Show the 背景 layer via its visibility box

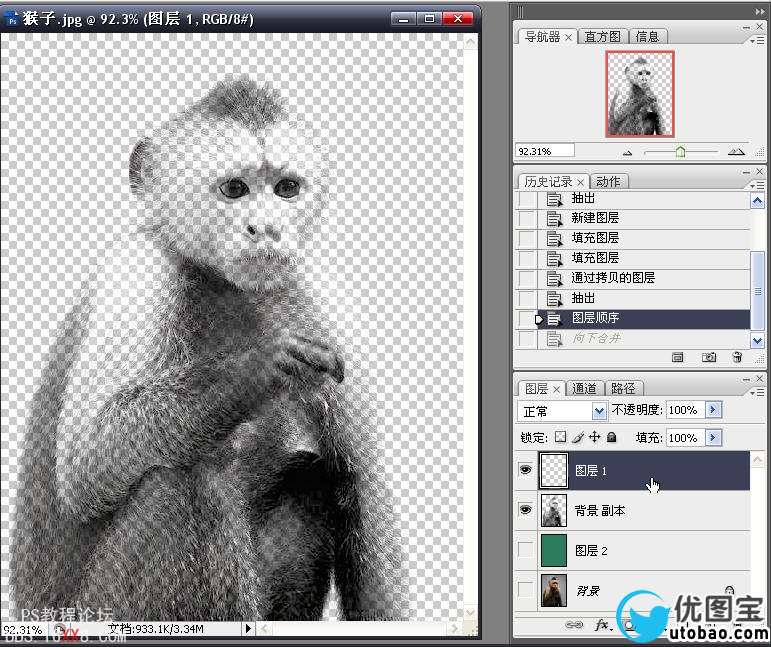526,589
